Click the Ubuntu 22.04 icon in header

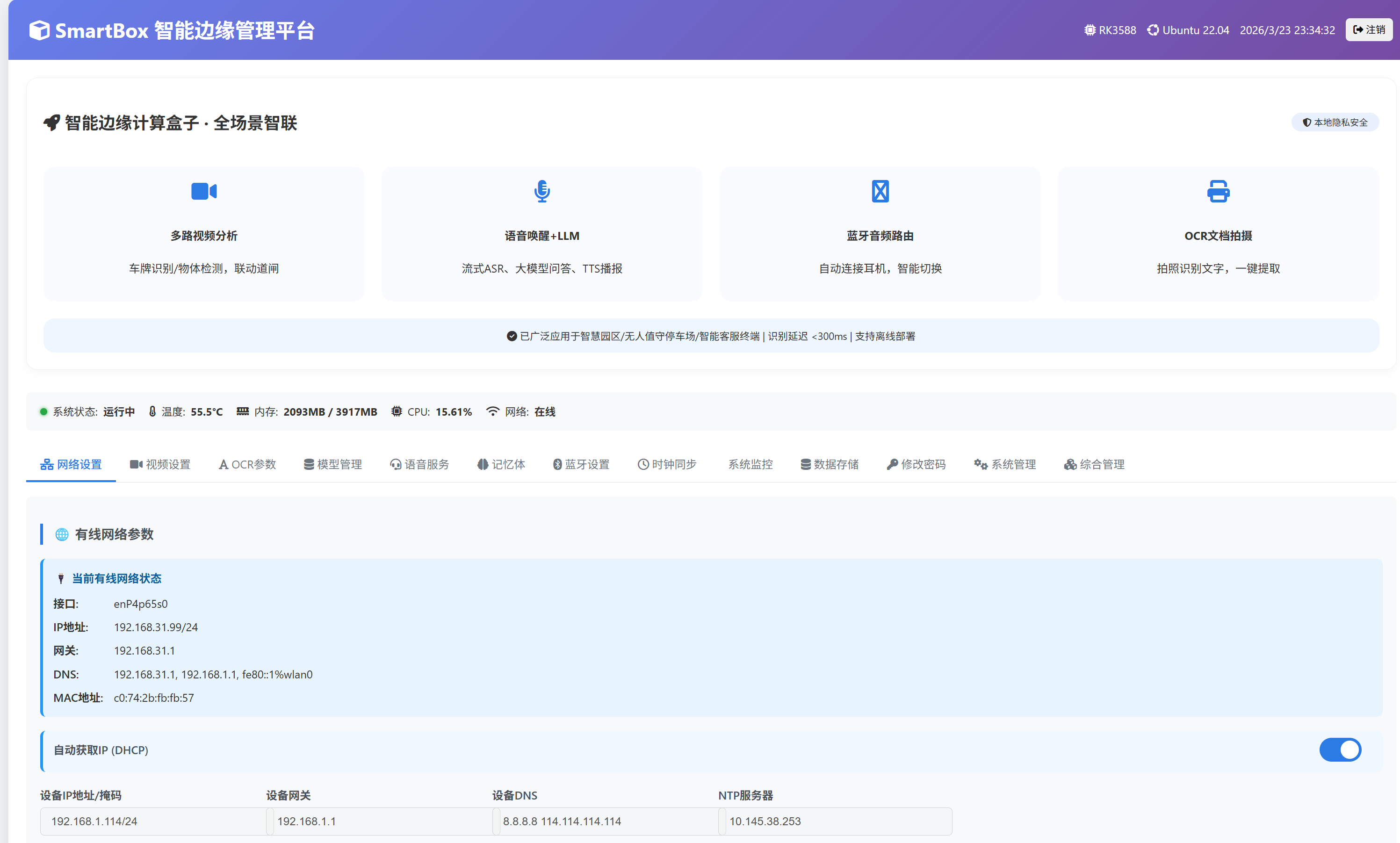(x=1153, y=29)
